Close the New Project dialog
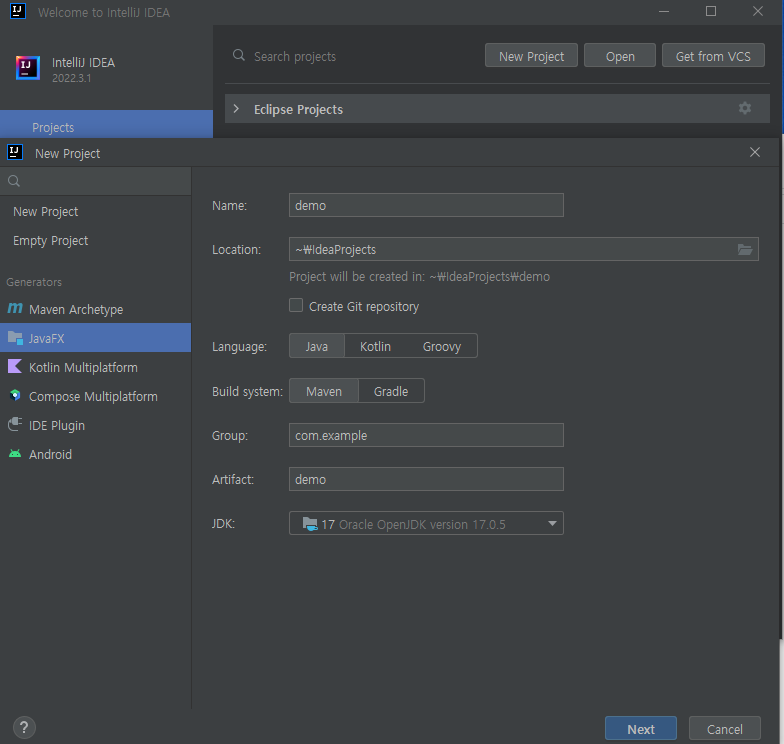The width and height of the screenshot is (784, 744). [x=754, y=152]
